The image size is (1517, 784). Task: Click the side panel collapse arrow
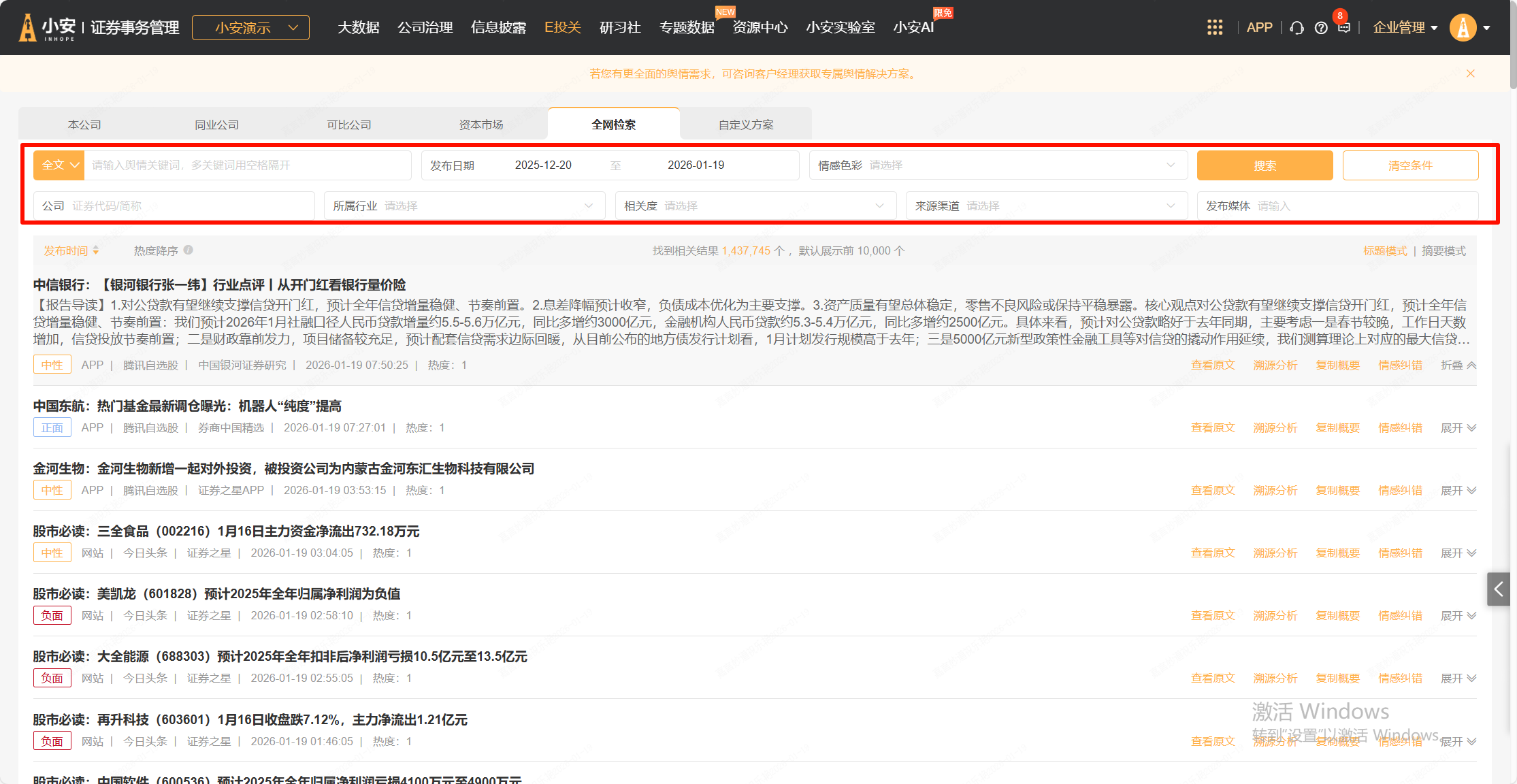click(x=1498, y=589)
